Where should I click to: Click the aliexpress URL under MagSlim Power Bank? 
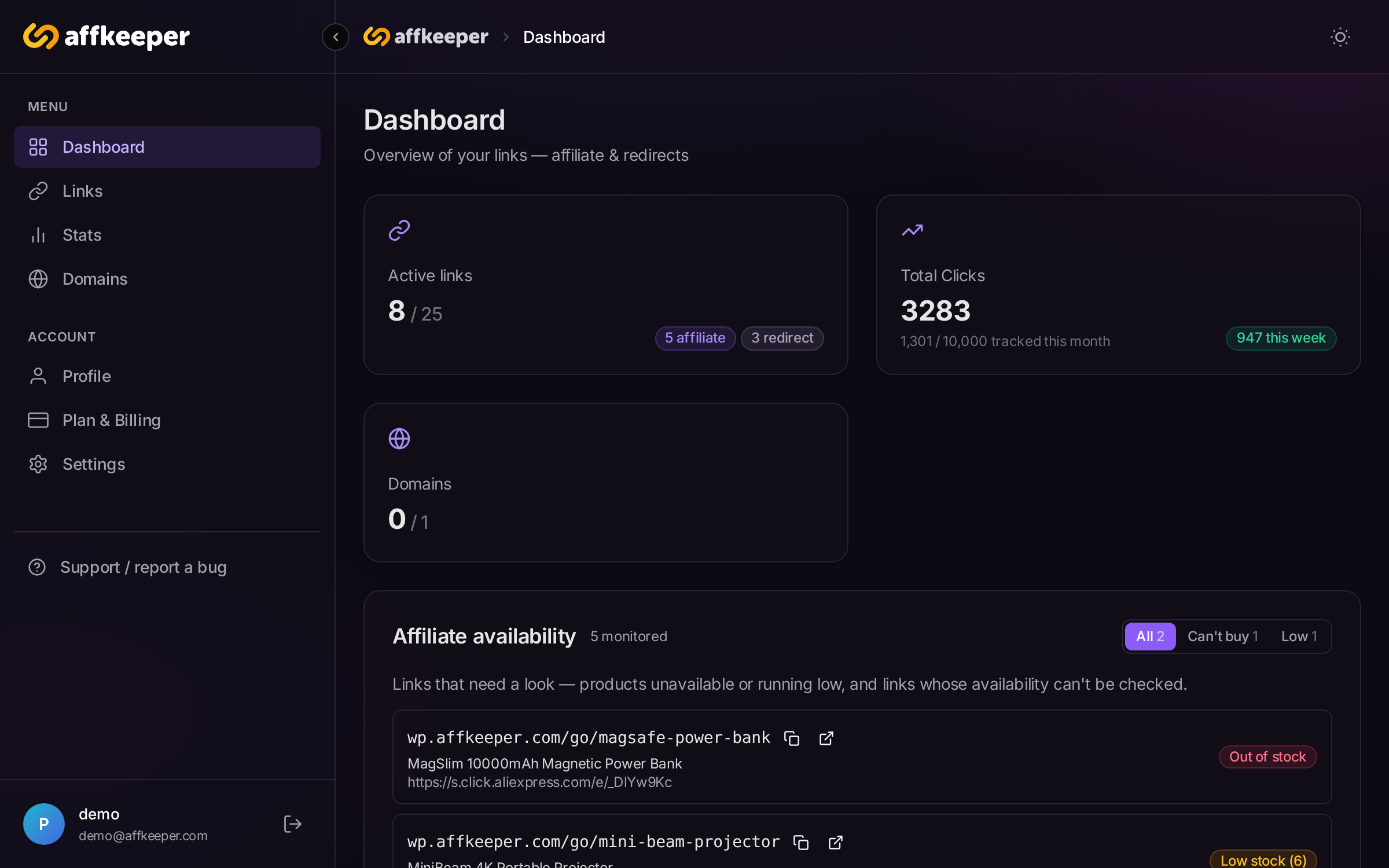(x=539, y=782)
